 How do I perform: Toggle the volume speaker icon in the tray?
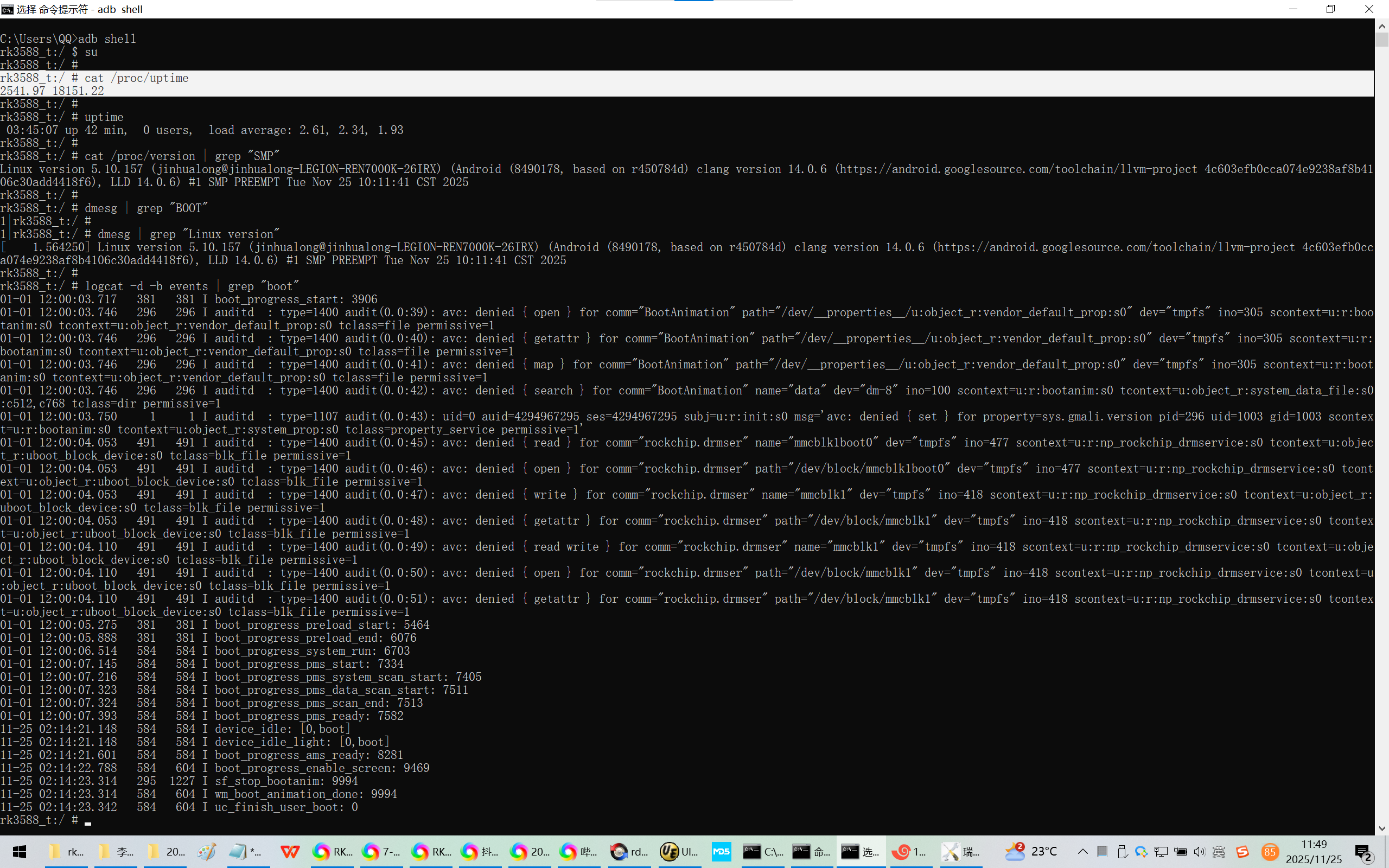pos(1199,851)
